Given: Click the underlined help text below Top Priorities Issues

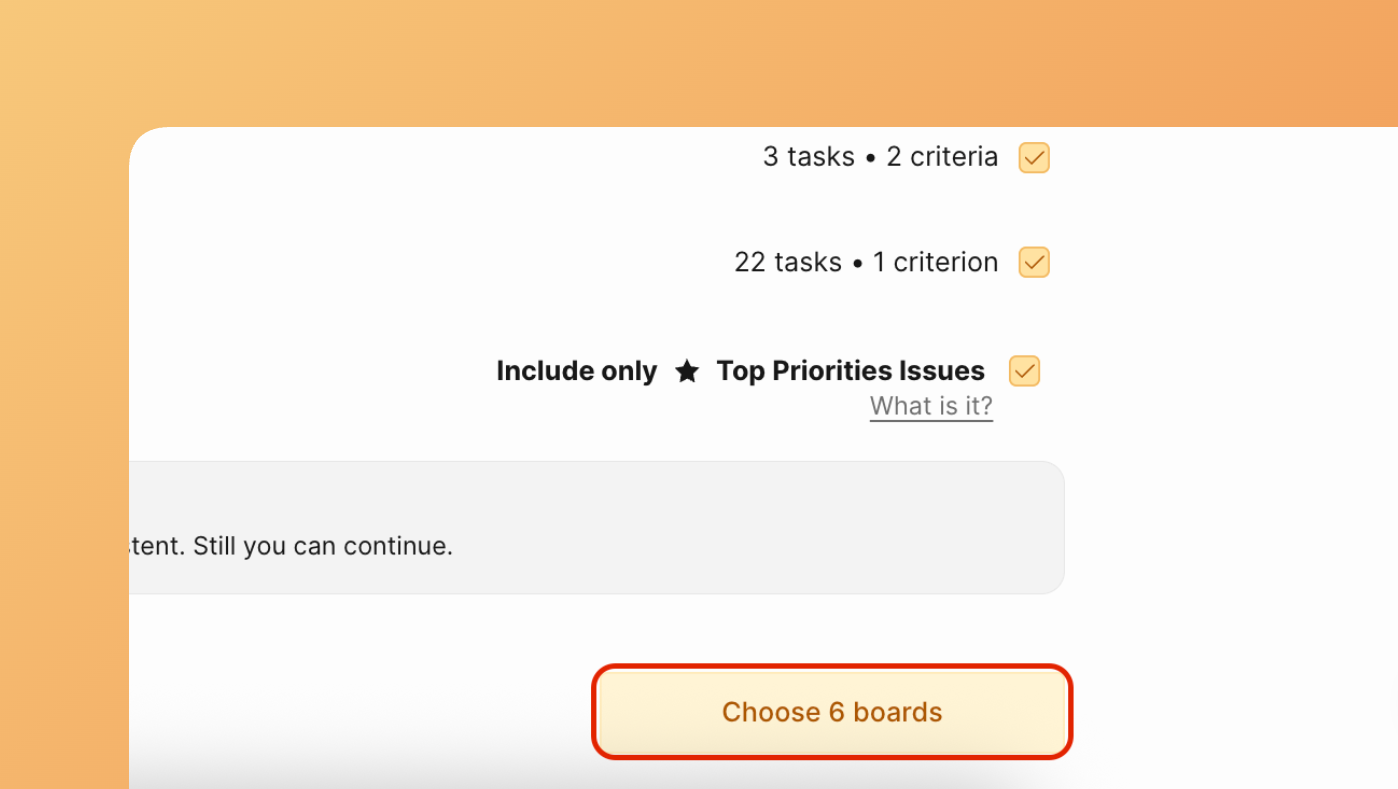Looking at the screenshot, I should pos(931,405).
